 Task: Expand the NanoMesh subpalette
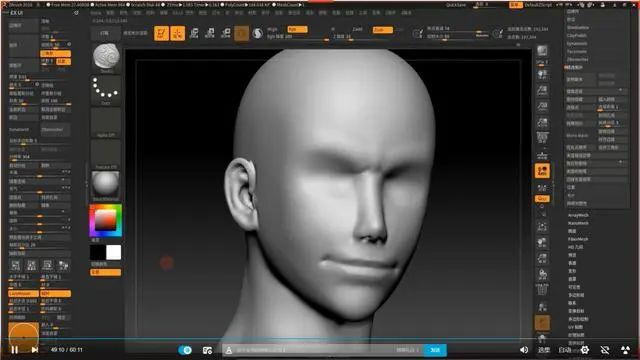(578, 223)
